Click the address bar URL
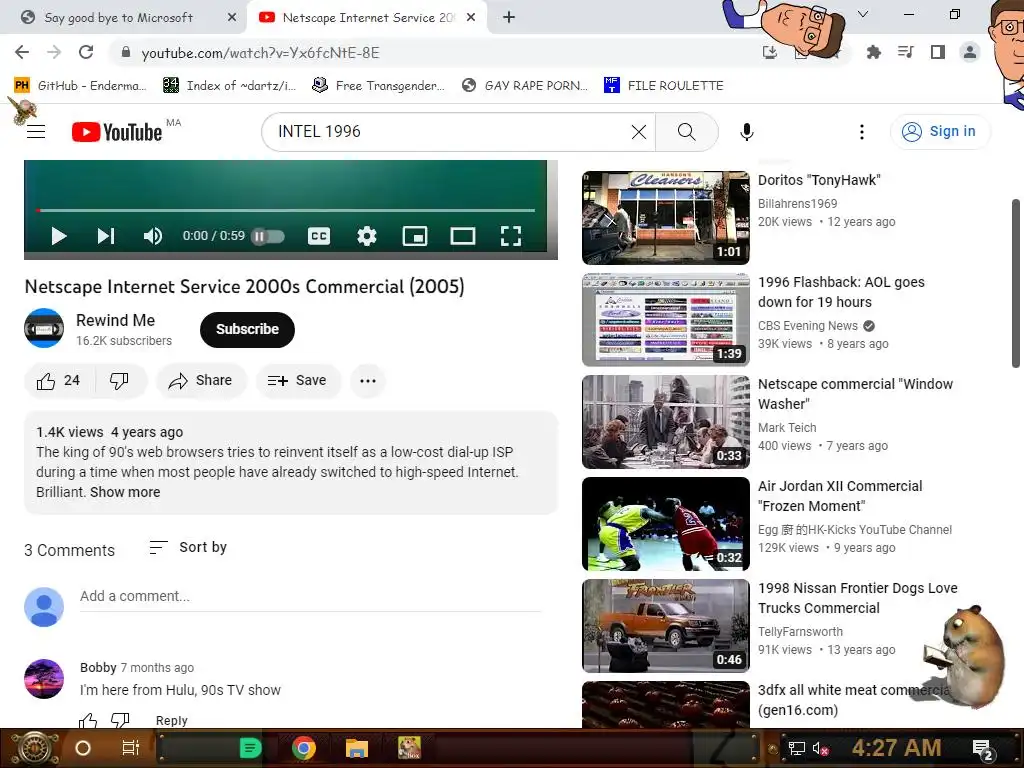This screenshot has height=768, width=1024. (x=260, y=53)
